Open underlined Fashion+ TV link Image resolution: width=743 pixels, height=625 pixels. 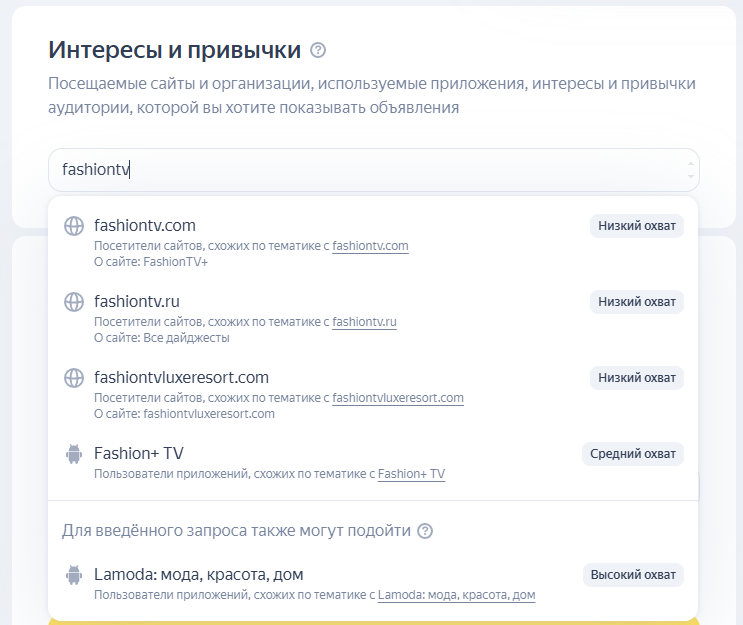pos(411,474)
